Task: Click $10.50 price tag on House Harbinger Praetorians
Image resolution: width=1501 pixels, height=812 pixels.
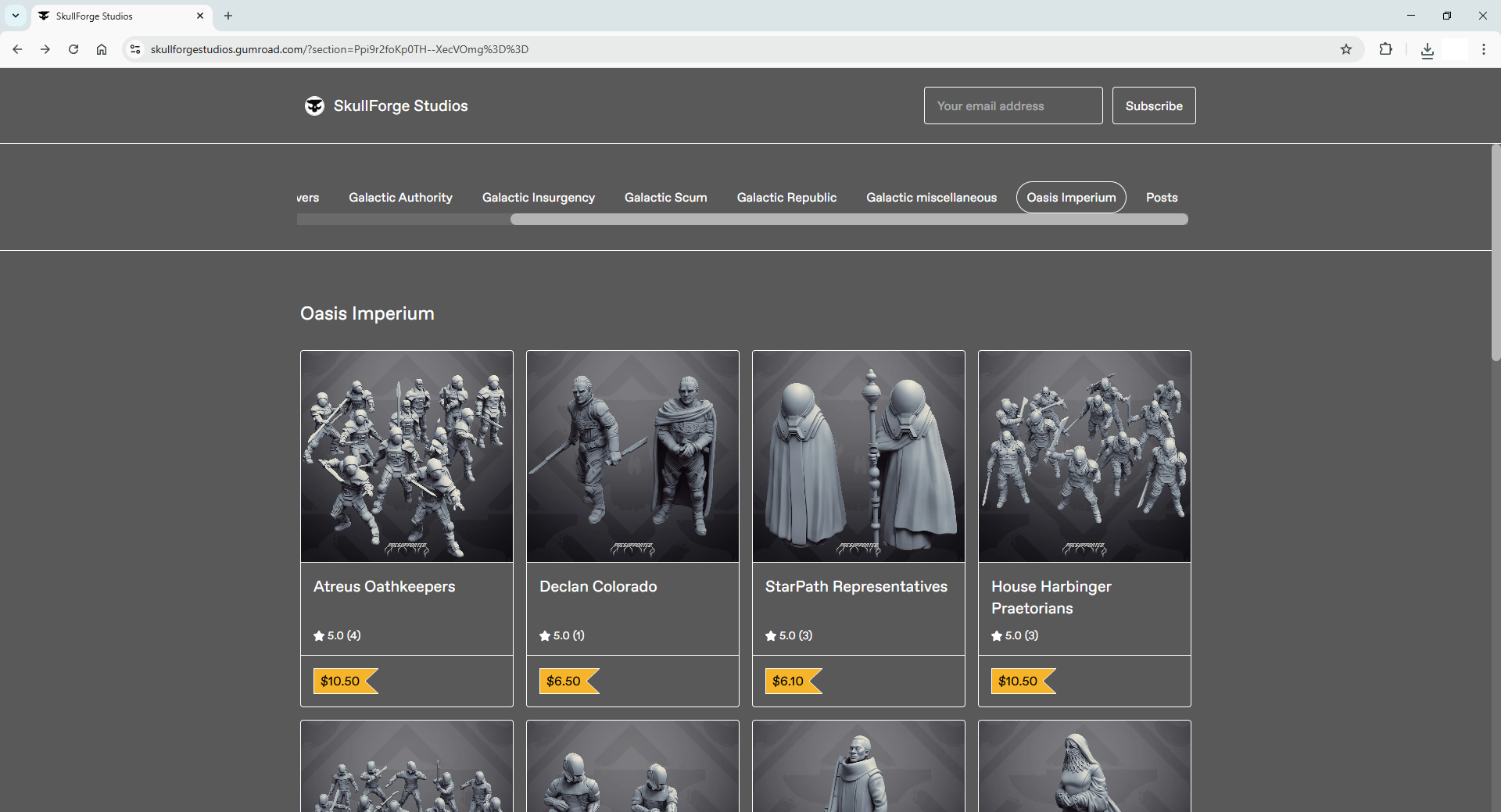Action: (1023, 681)
